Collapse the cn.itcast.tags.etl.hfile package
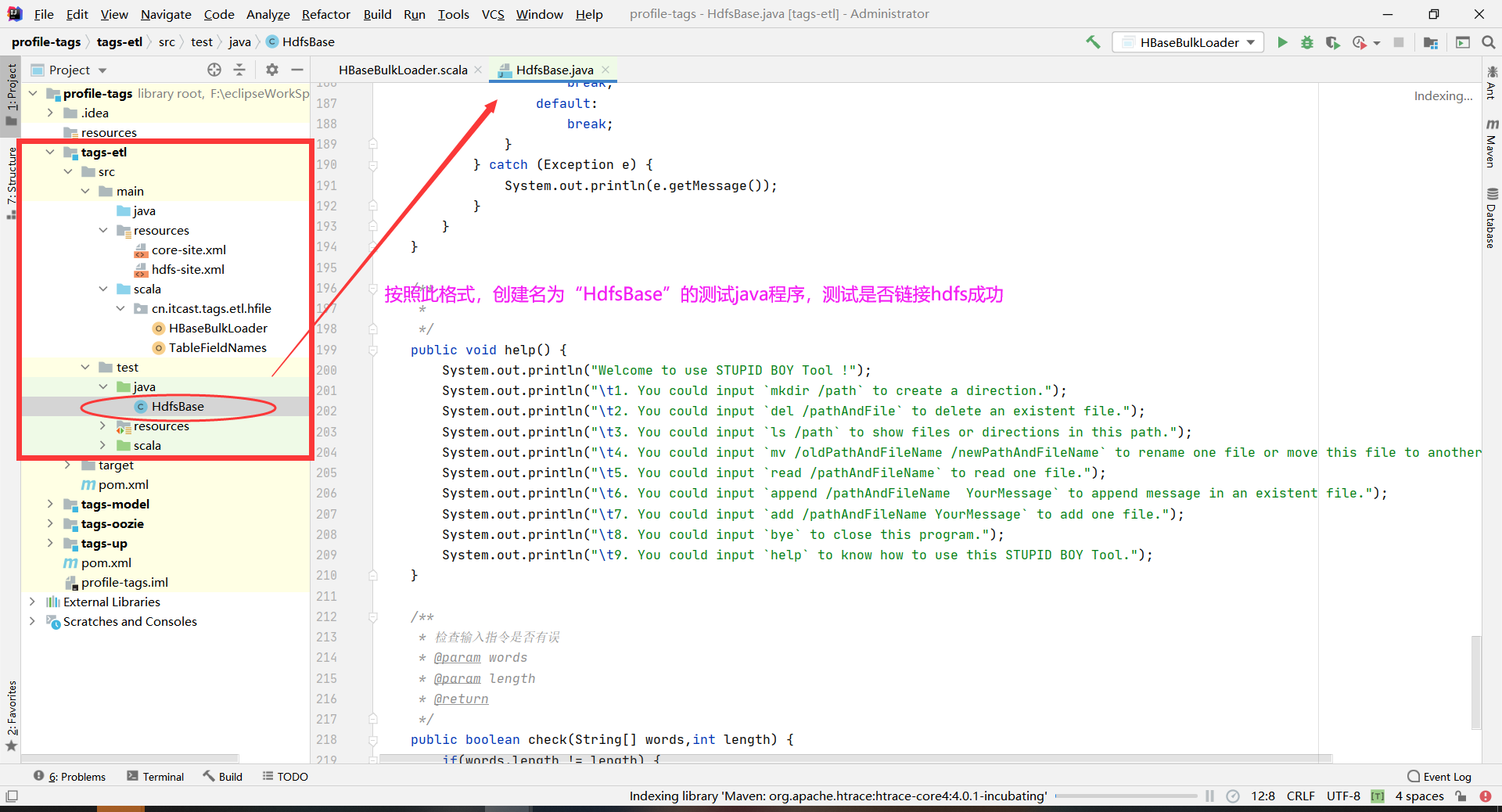The width and height of the screenshot is (1502, 812). [120, 308]
